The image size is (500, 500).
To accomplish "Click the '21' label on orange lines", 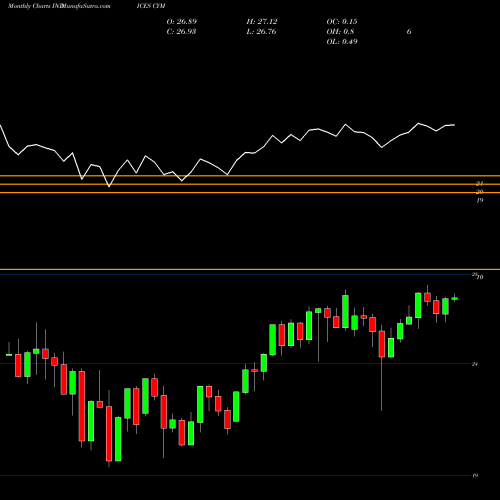I will click(479, 183).
